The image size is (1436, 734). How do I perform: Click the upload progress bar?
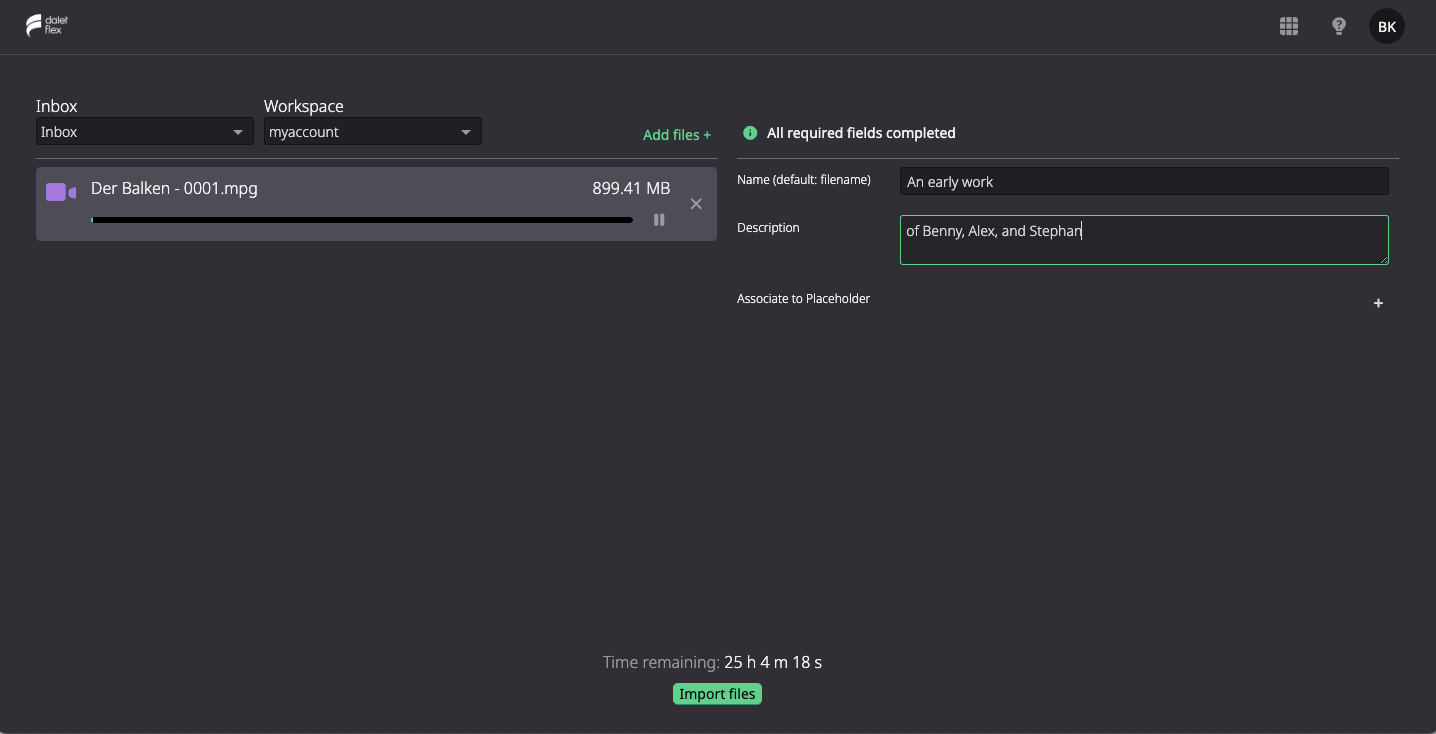point(360,219)
